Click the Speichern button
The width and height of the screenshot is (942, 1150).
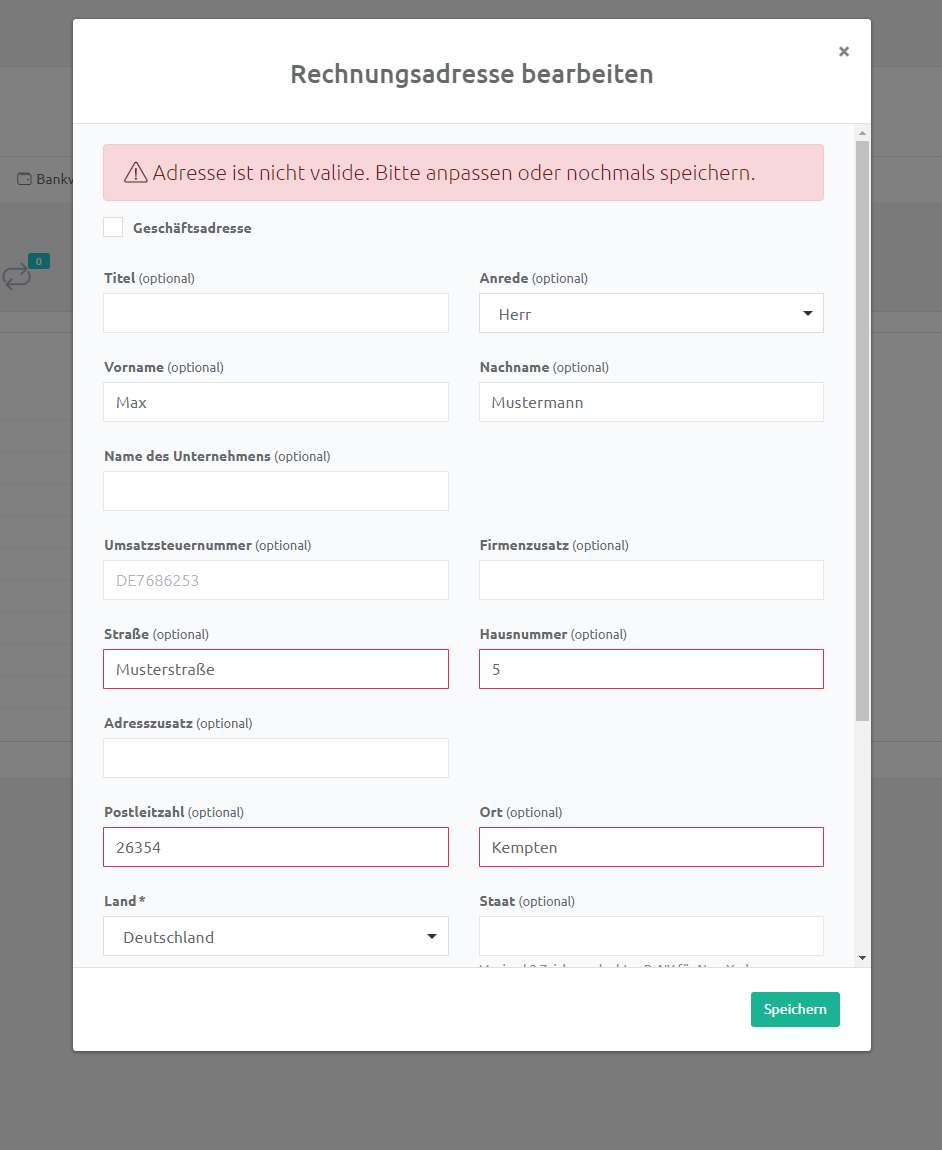click(795, 1009)
